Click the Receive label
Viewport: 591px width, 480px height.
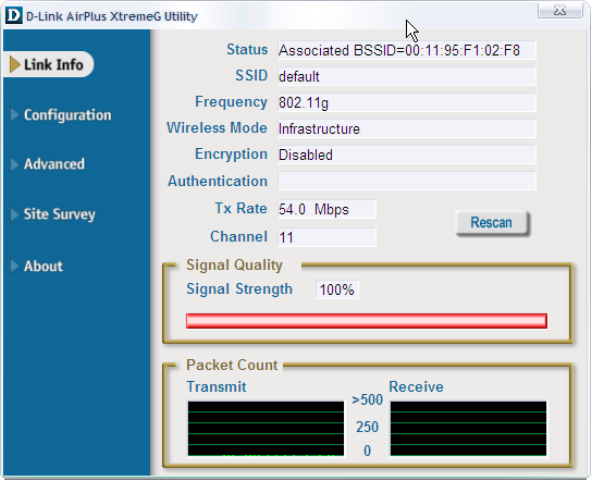click(416, 387)
